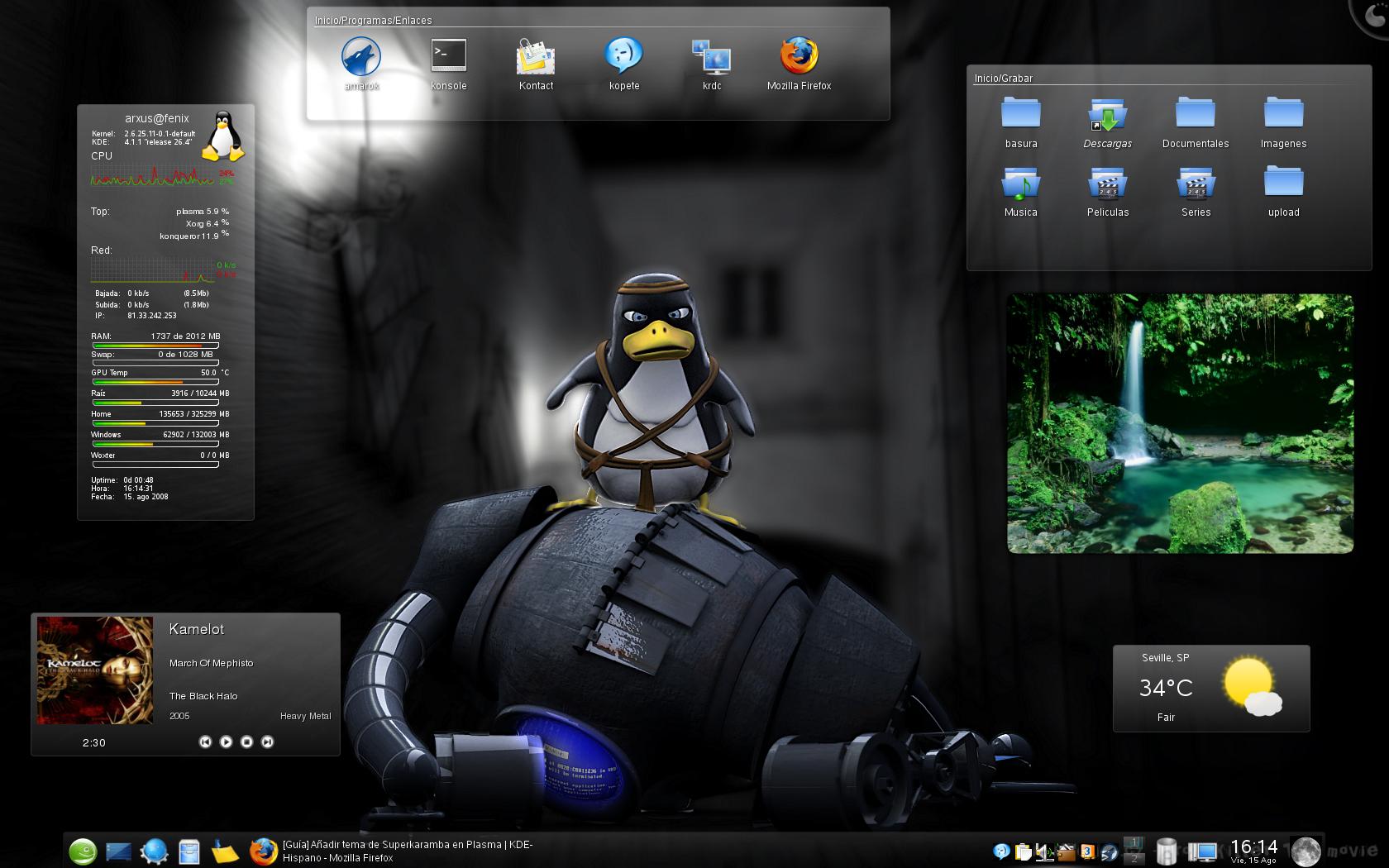Skip to previous track in player widget
This screenshot has width=1389, height=868.
pos(205,742)
